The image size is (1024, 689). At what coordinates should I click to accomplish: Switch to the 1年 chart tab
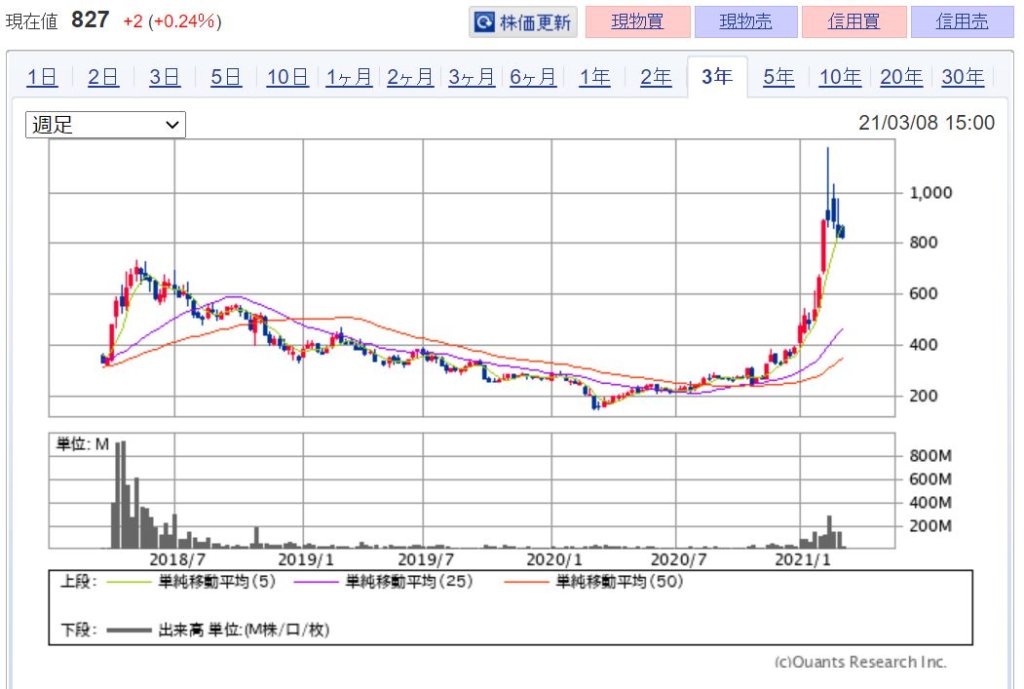coord(595,77)
